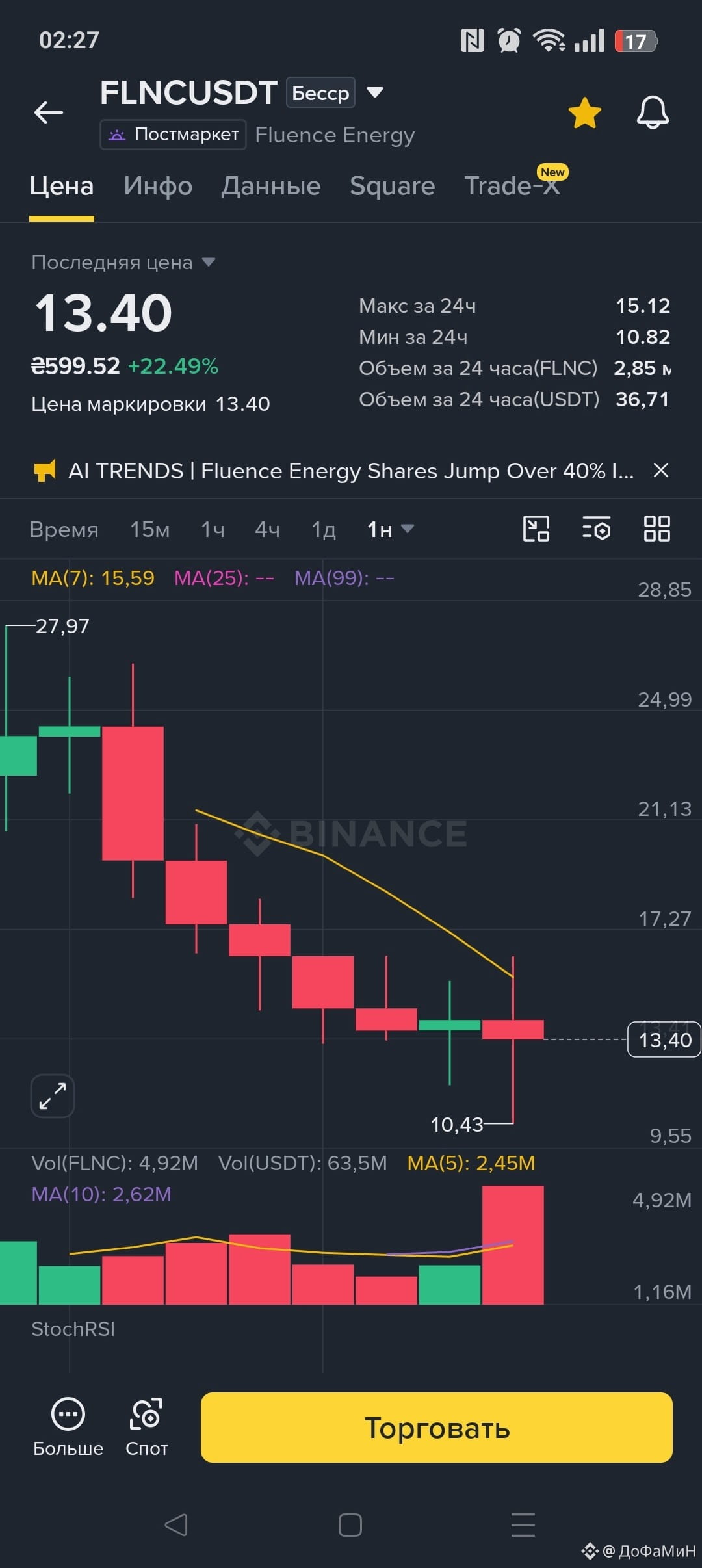
Task: Open the Square tab
Action: [392, 186]
